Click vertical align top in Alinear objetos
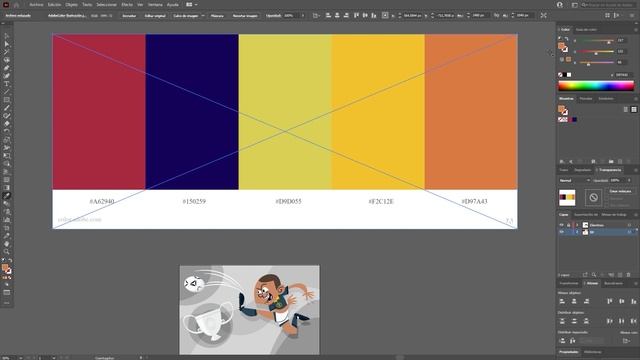 pos(609,301)
